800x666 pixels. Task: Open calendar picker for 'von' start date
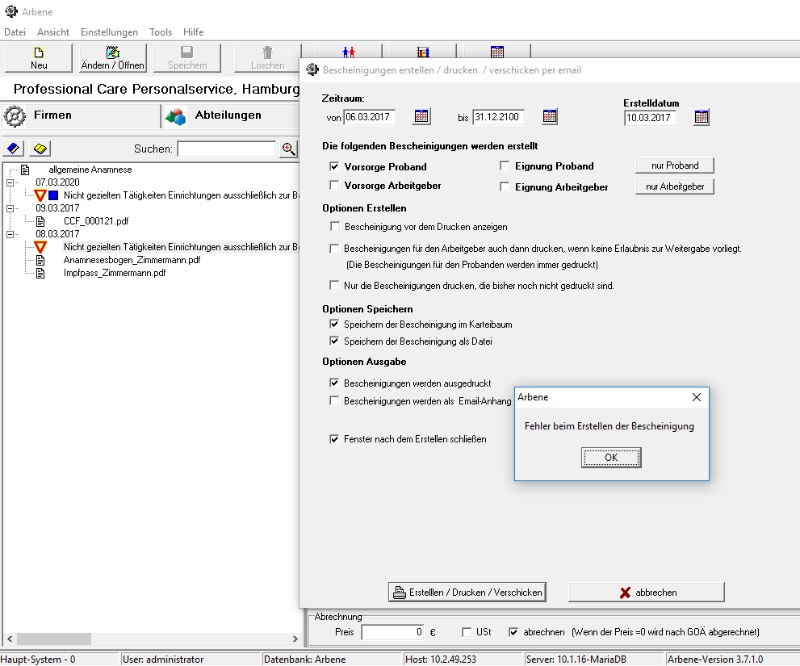[422, 117]
